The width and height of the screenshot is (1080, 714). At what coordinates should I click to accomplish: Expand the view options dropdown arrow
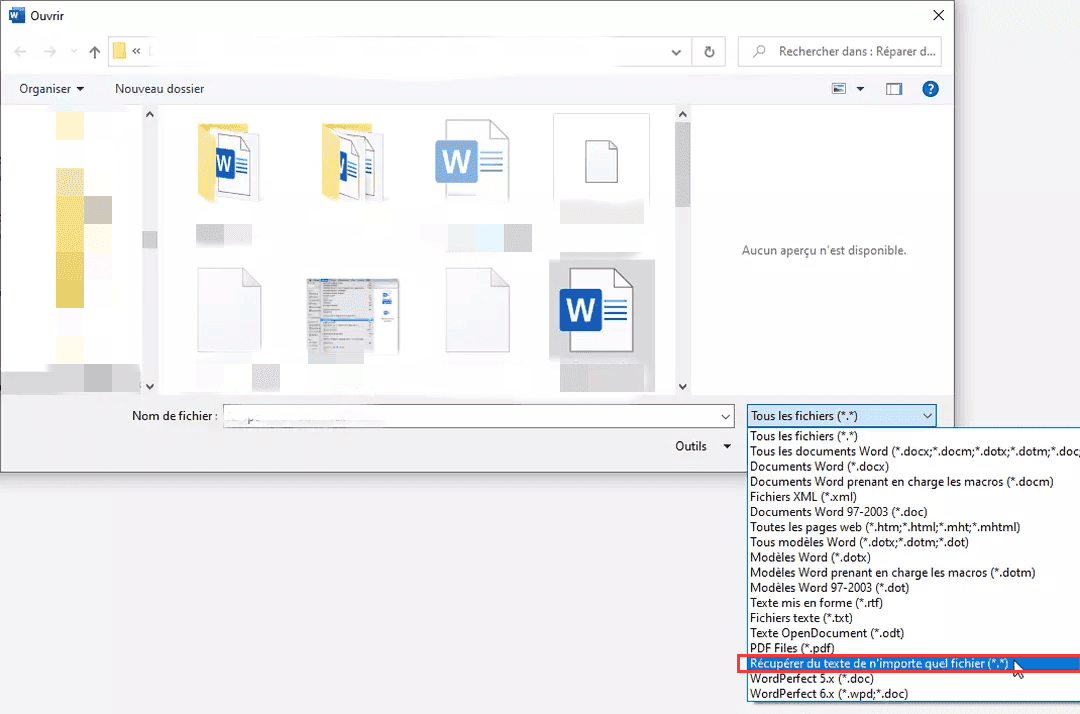point(860,89)
